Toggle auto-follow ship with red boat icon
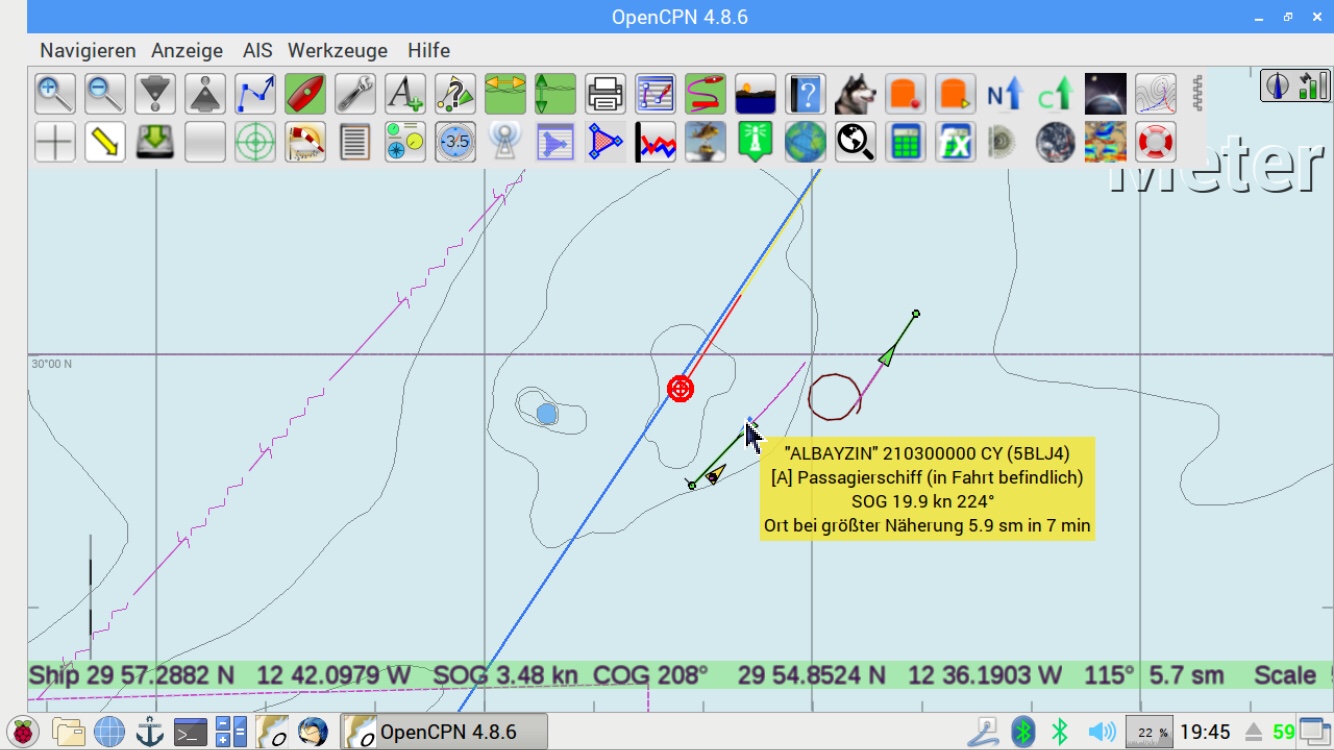The height and width of the screenshot is (750, 1334). [x=305, y=94]
